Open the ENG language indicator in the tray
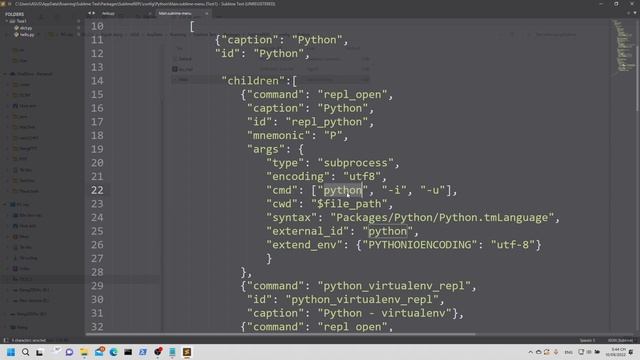The image size is (640, 360). [x=568, y=352]
